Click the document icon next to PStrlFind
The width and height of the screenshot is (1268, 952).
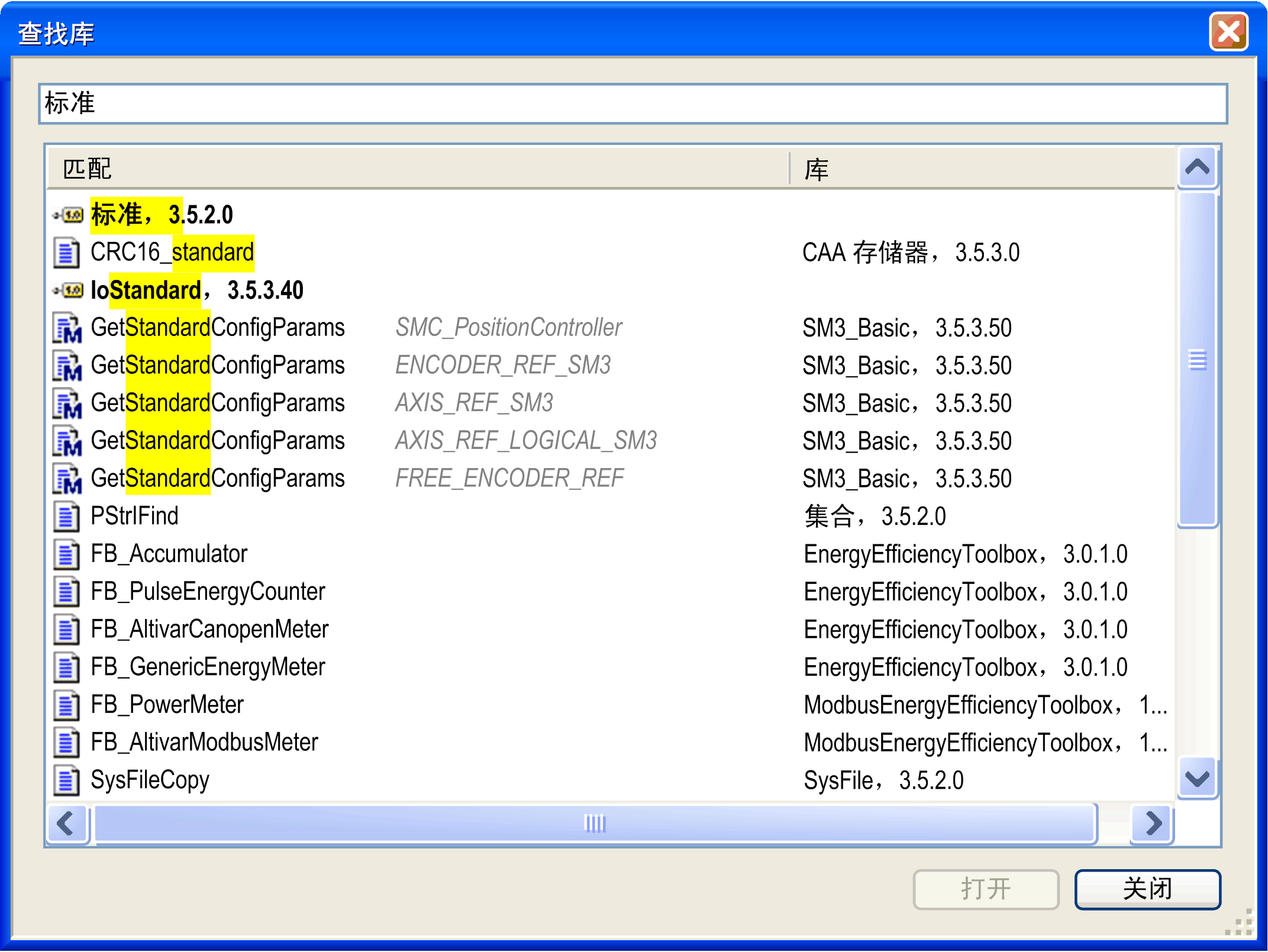[x=66, y=517]
